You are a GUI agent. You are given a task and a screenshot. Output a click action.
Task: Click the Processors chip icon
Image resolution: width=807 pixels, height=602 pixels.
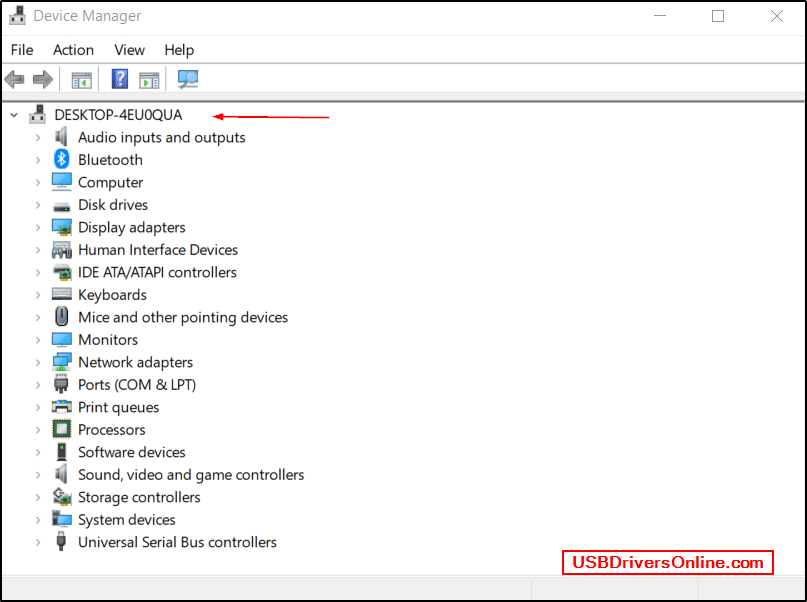pyautogui.click(x=62, y=430)
